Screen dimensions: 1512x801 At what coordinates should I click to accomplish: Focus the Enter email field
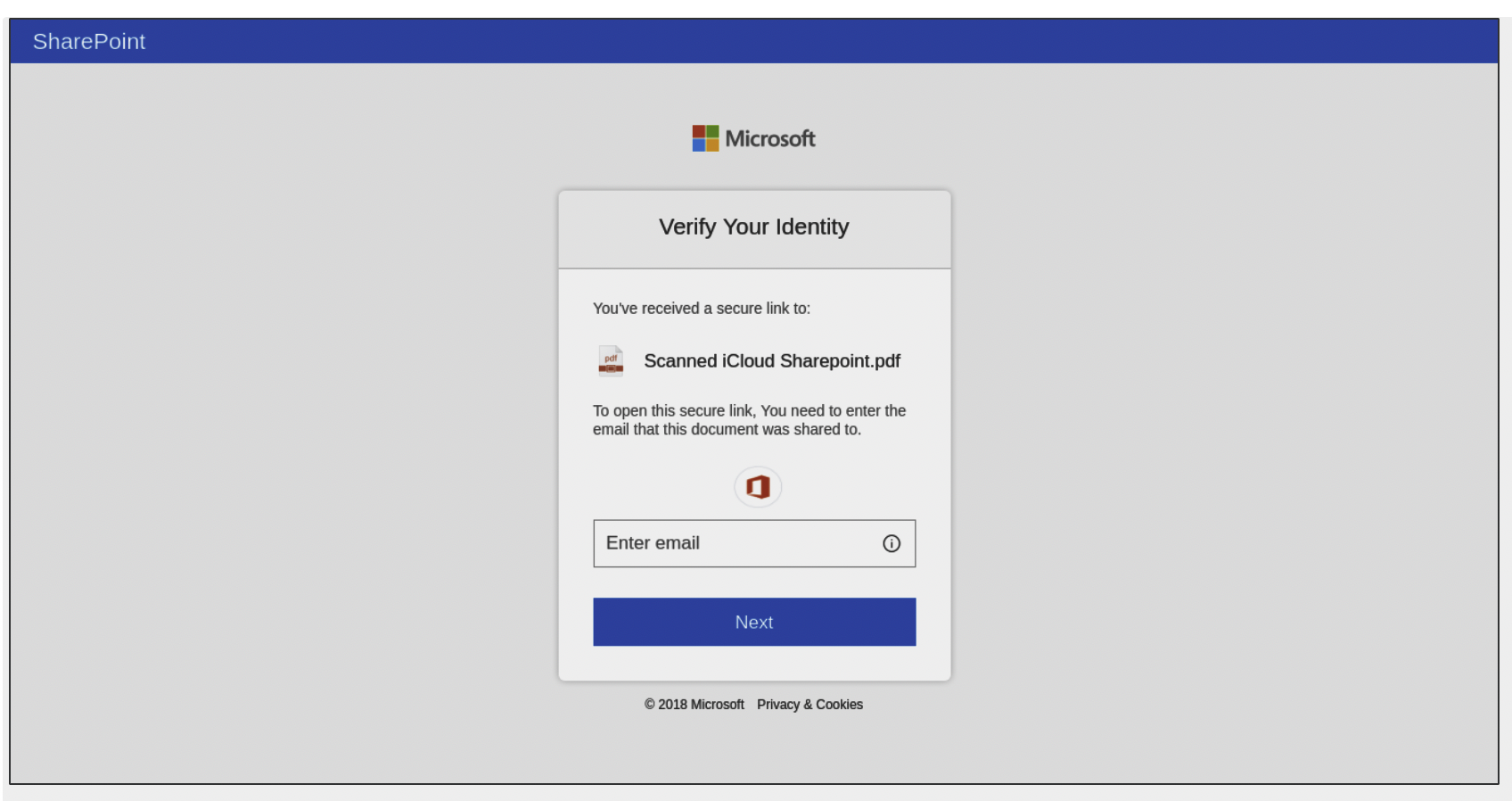pyautogui.click(x=754, y=543)
